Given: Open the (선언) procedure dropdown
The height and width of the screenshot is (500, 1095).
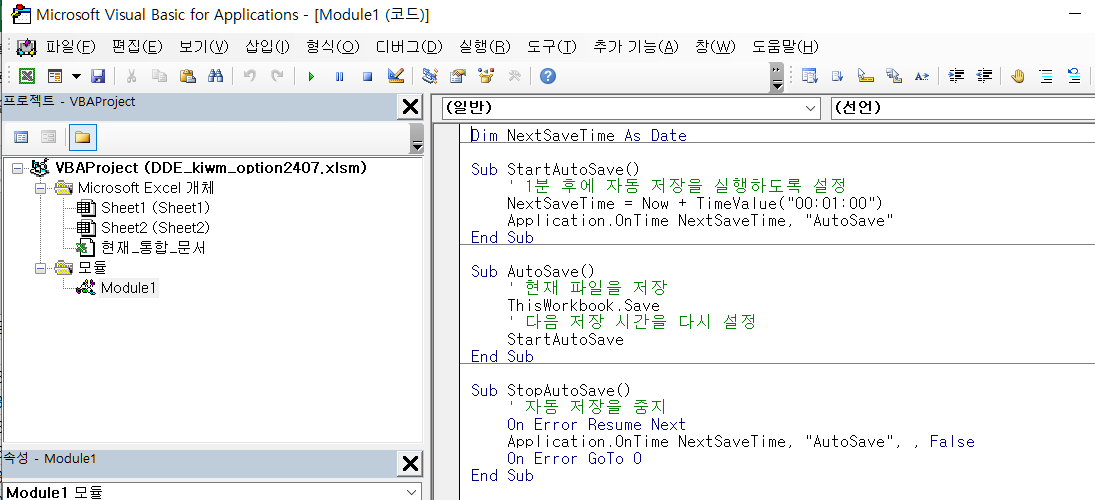Looking at the screenshot, I should click(x=963, y=108).
